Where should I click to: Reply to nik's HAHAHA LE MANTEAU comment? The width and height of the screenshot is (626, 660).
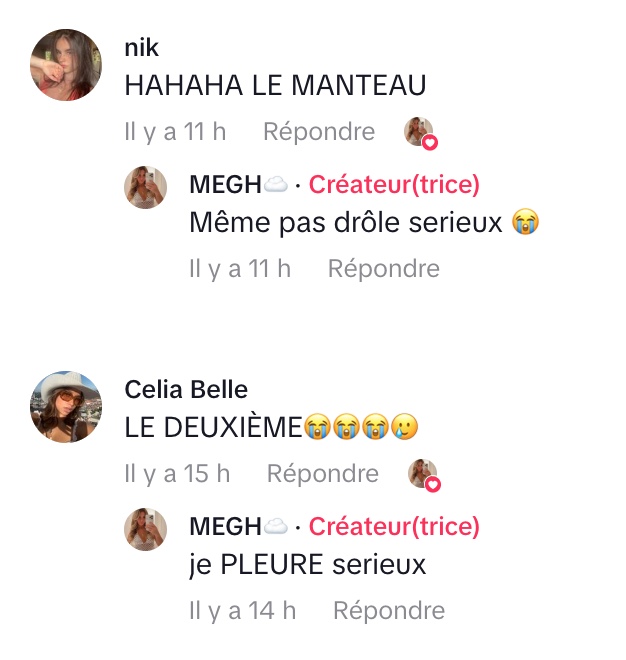click(319, 132)
